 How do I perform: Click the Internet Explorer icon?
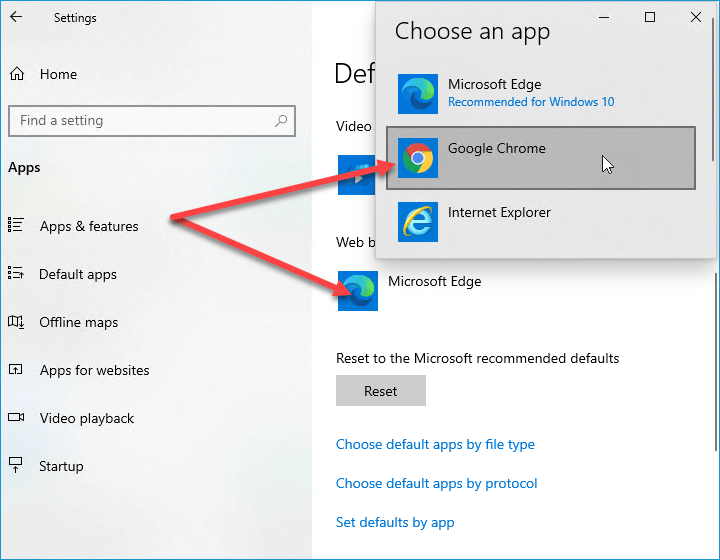click(x=418, y=222)
